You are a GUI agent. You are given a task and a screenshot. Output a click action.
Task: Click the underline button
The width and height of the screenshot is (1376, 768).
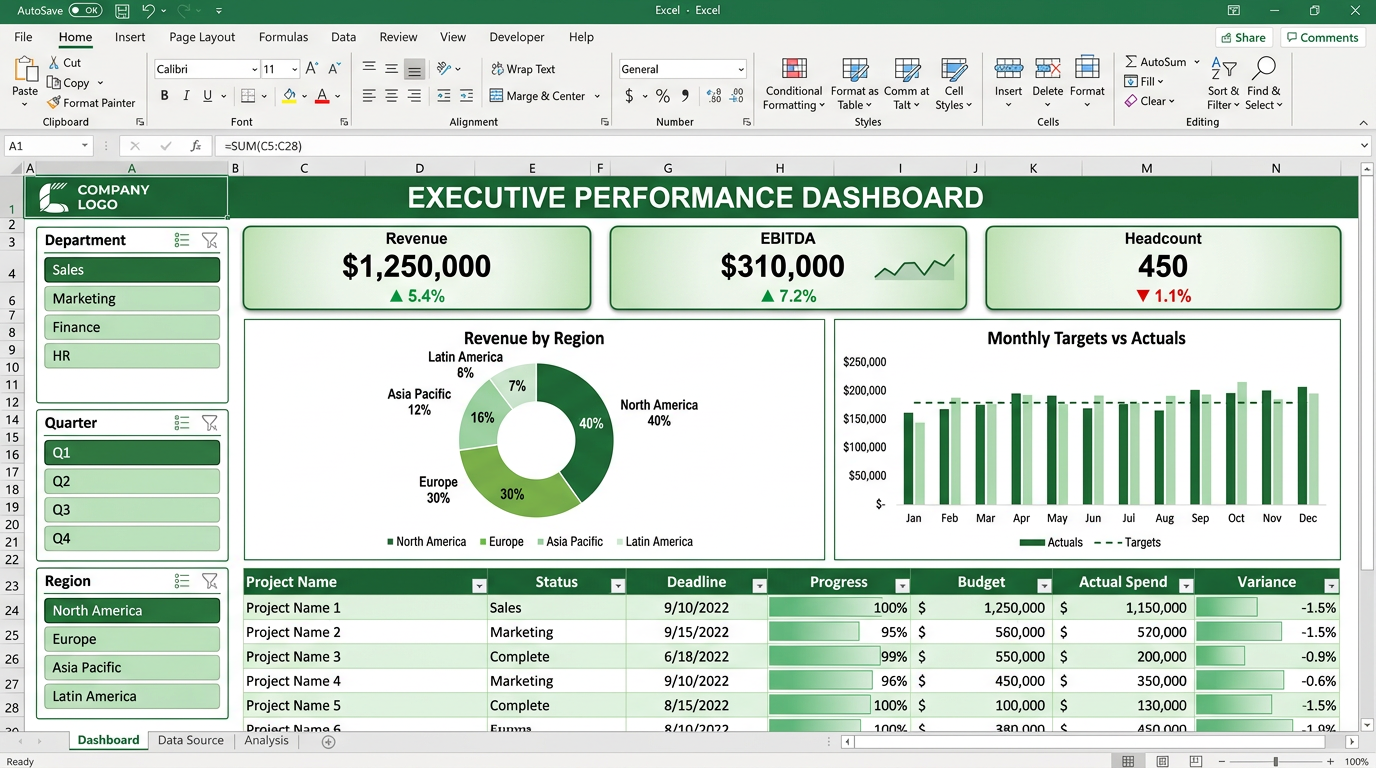[207, 96]
